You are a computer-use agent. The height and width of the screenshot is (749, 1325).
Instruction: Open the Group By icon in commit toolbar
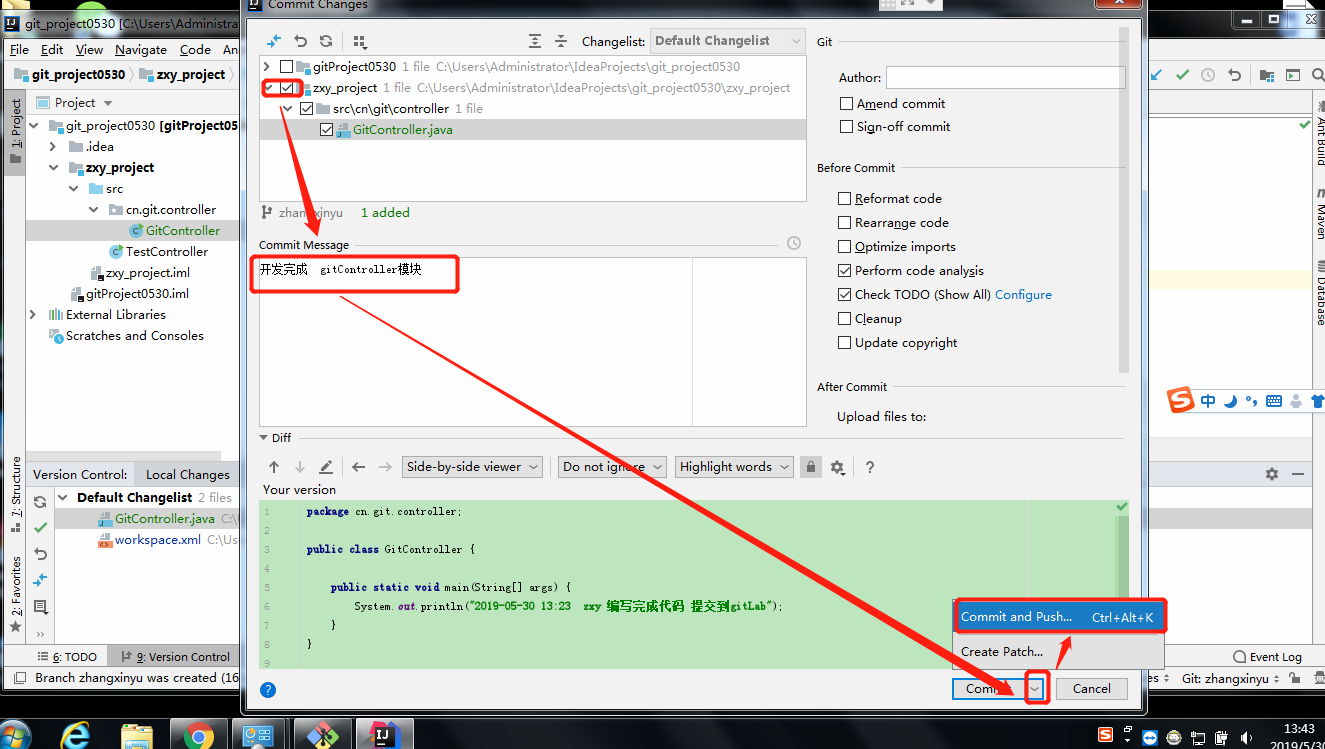tap(360, 41)
